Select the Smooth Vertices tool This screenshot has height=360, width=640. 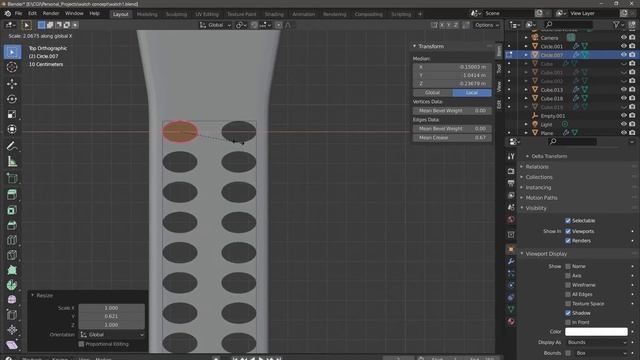tap(12, 300)
